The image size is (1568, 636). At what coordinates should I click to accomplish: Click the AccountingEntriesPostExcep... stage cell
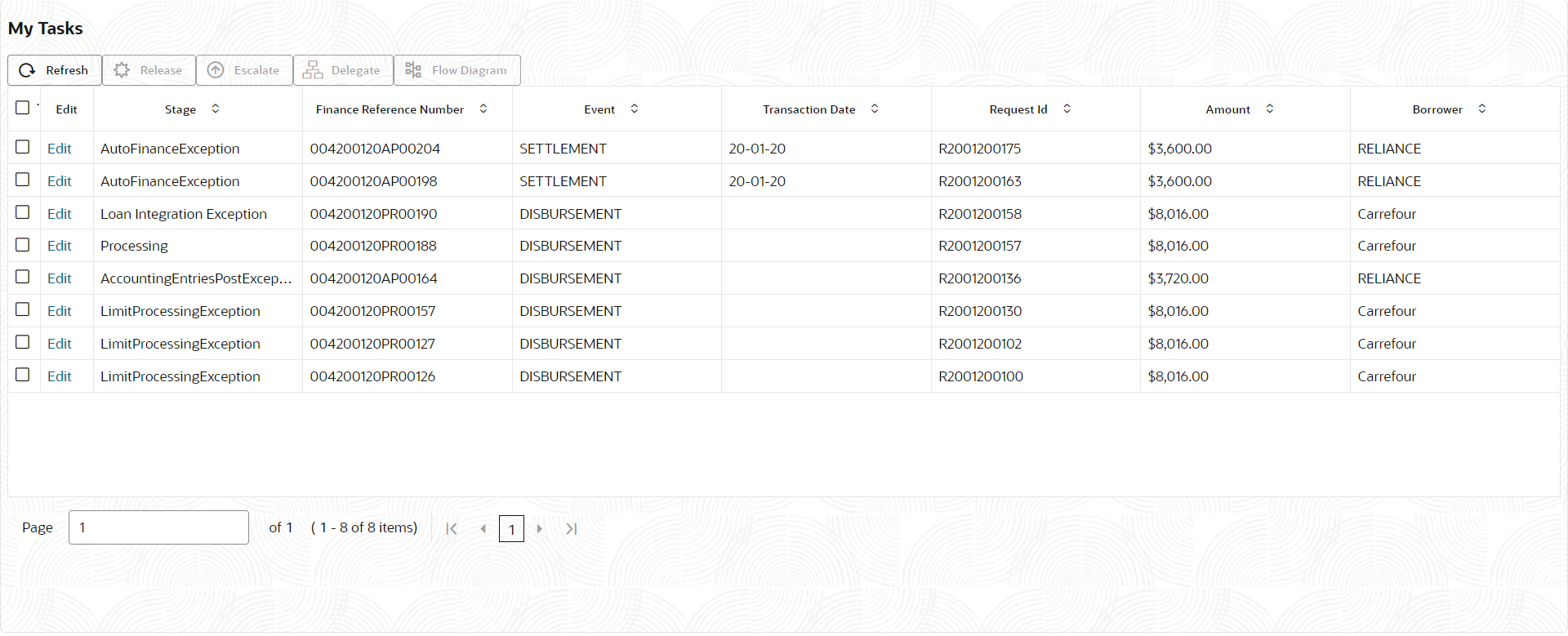click(x=196, y=278)
